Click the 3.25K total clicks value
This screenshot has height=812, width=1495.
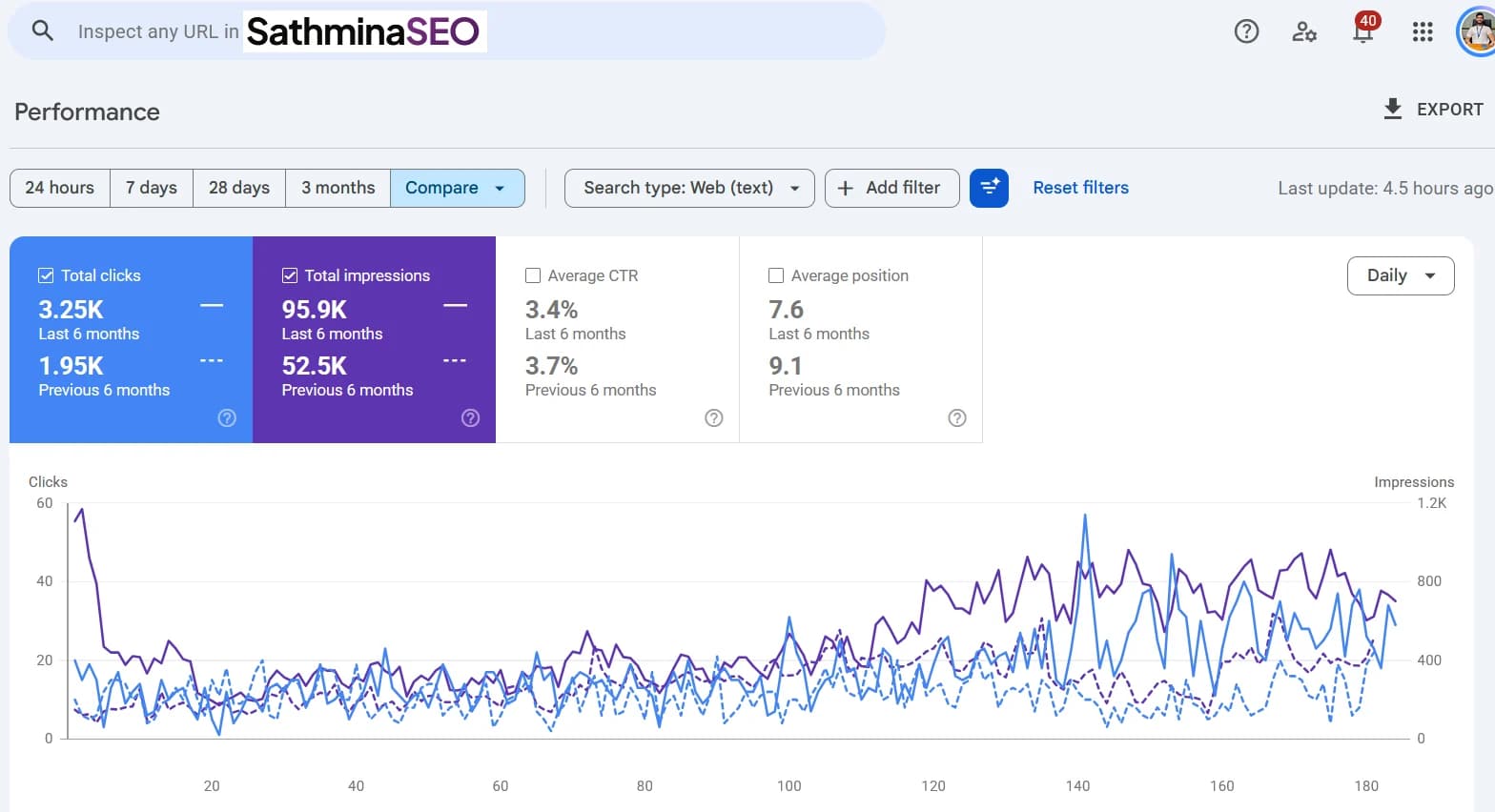(x=72, y=310)
